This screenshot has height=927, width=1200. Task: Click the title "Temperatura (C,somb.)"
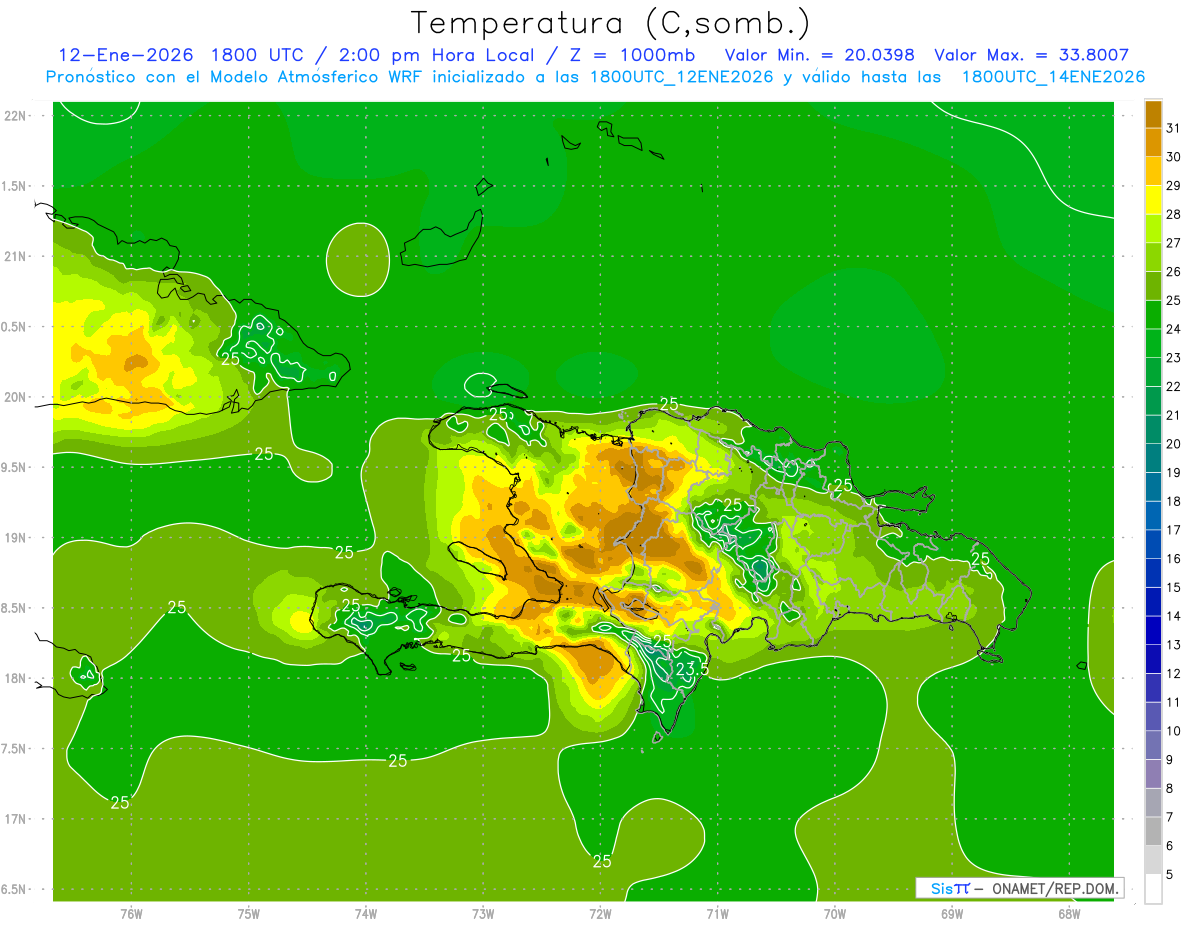pyautogui.click(x=611, y=23)
